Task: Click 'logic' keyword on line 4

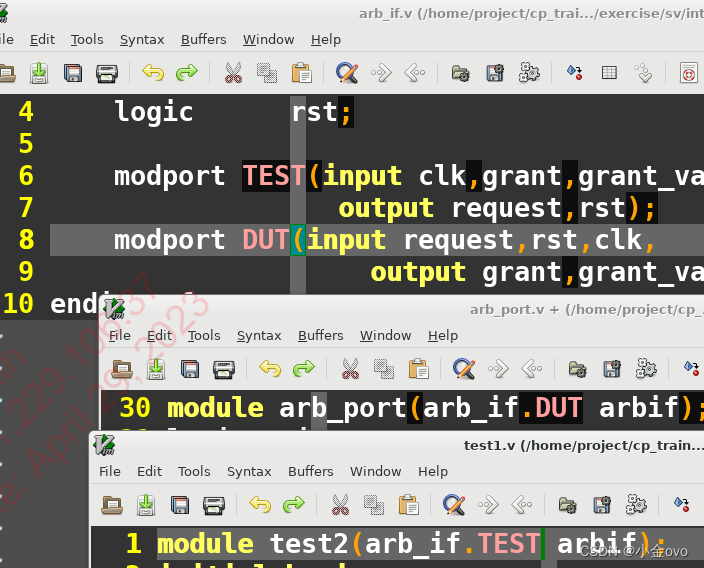Action: click(x=154, y=112)
